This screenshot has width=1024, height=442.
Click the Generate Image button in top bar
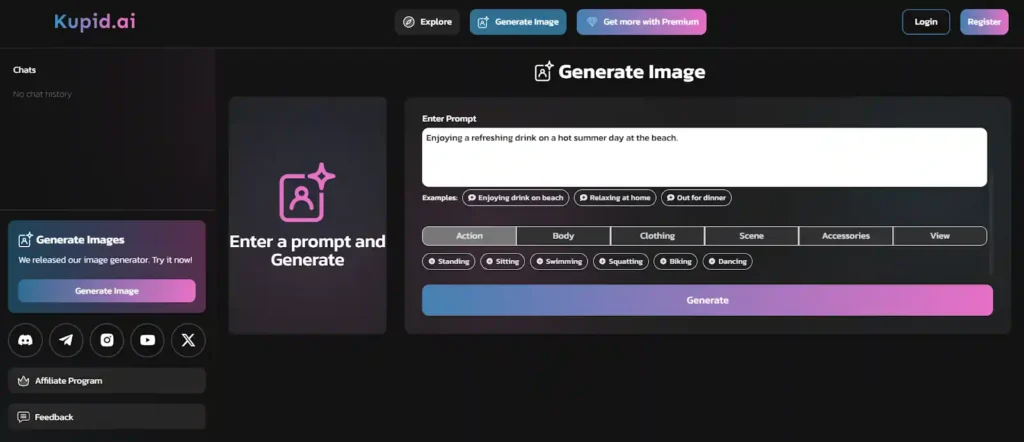coord(518,22)
